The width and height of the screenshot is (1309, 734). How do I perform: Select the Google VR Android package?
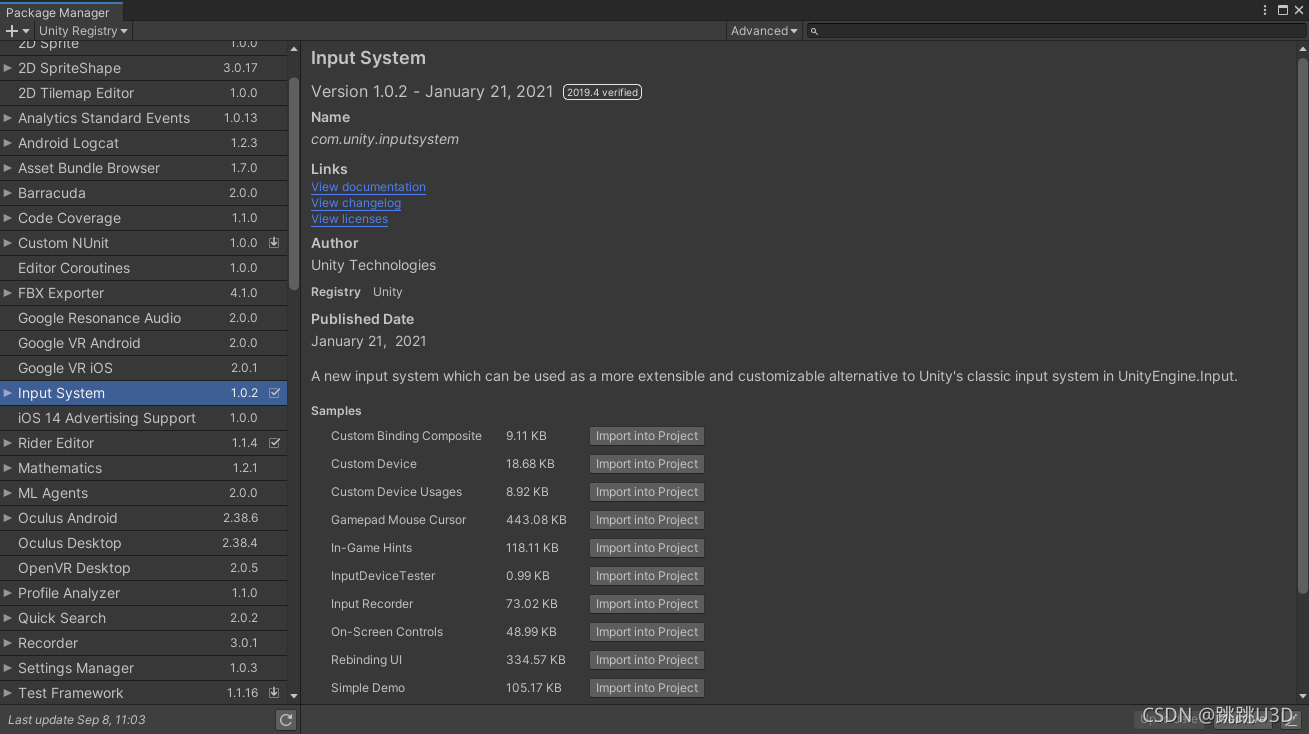(143, 343)
